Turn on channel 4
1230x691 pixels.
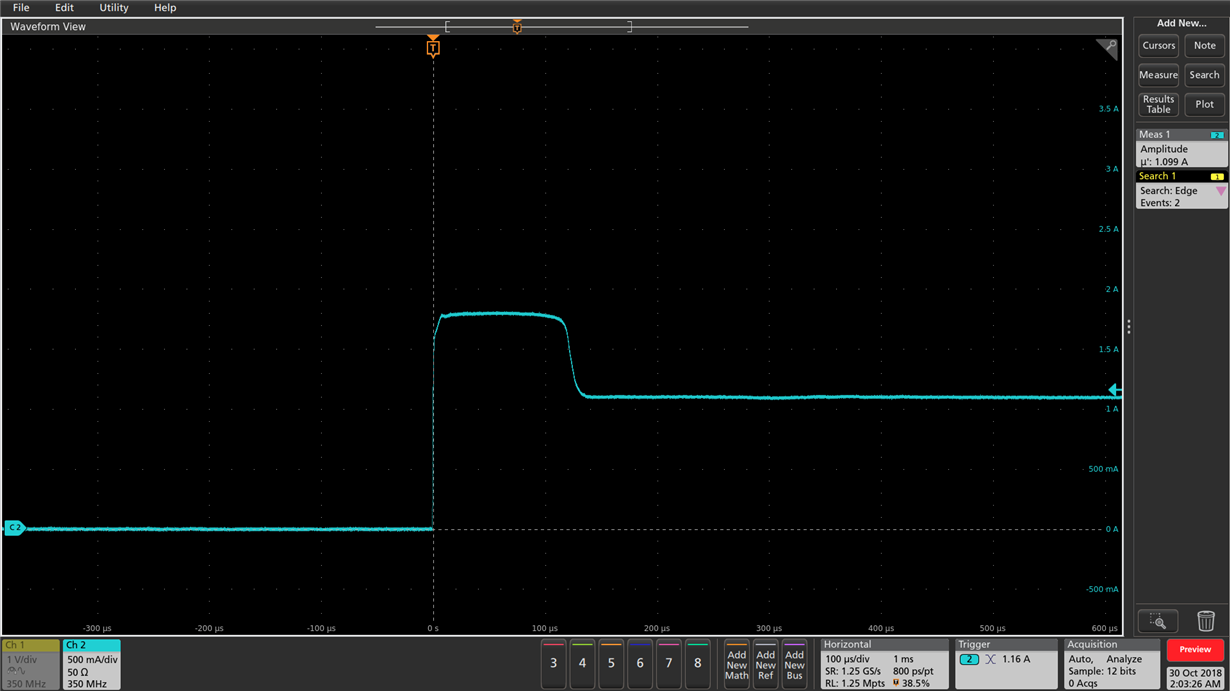tap(582, 664)
